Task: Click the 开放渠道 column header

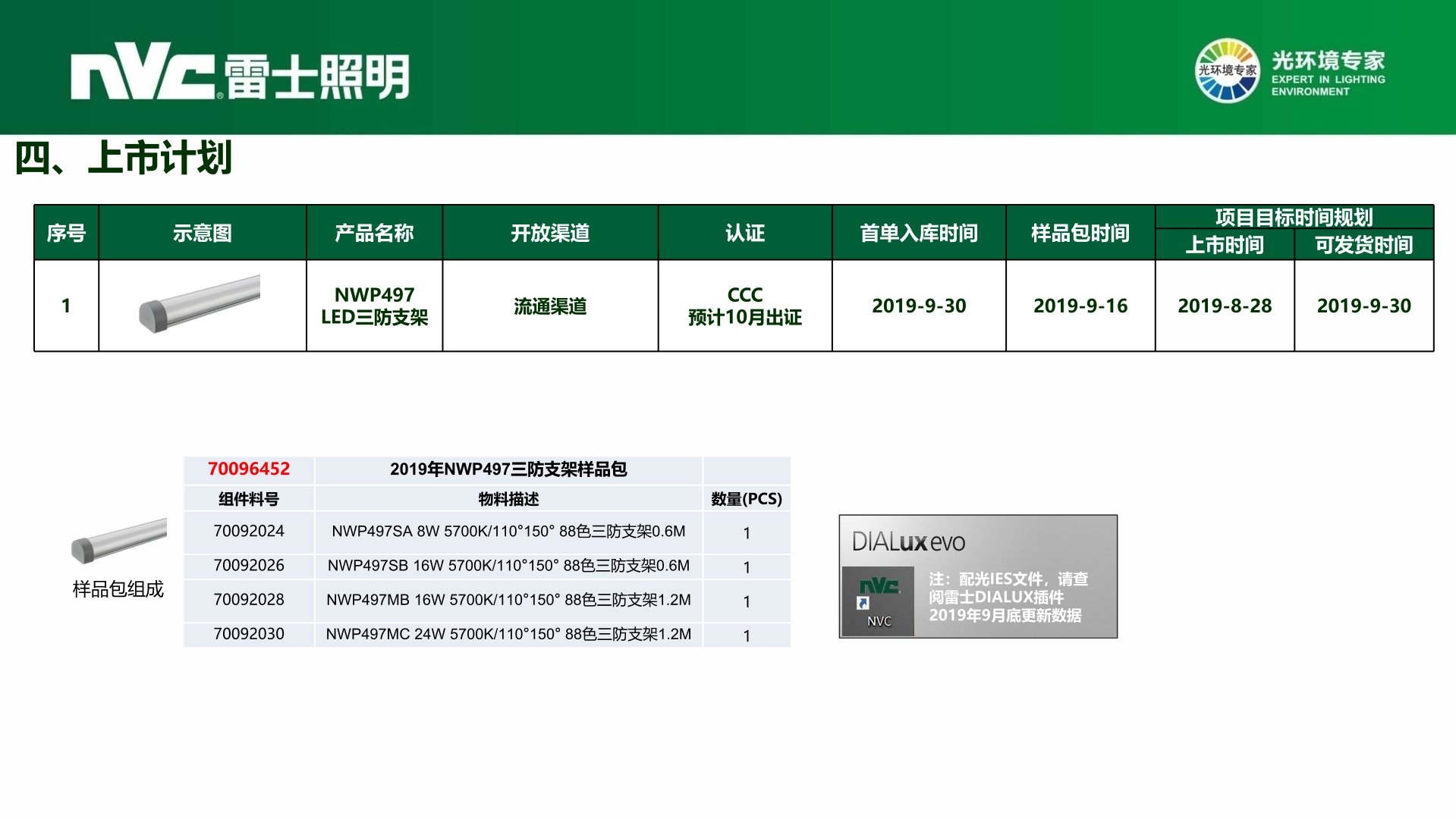Action: tap(549, 233)
